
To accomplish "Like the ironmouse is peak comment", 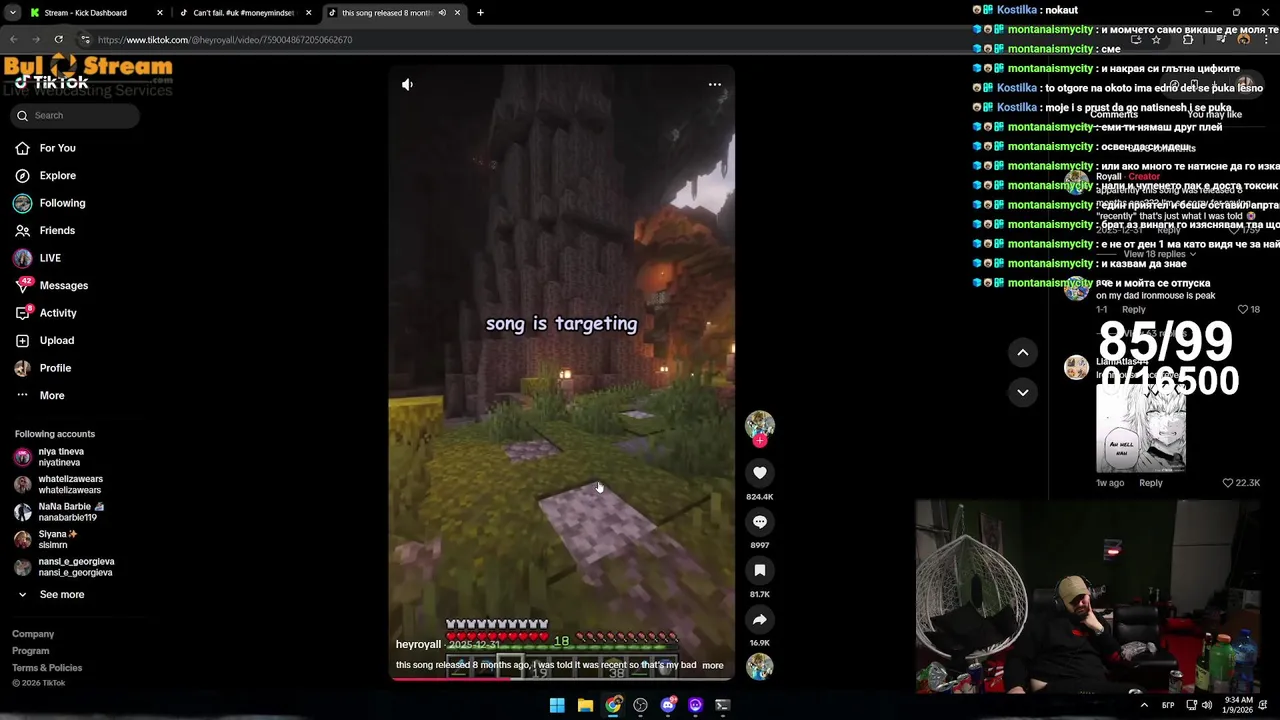I will [x=1243, y=310].
